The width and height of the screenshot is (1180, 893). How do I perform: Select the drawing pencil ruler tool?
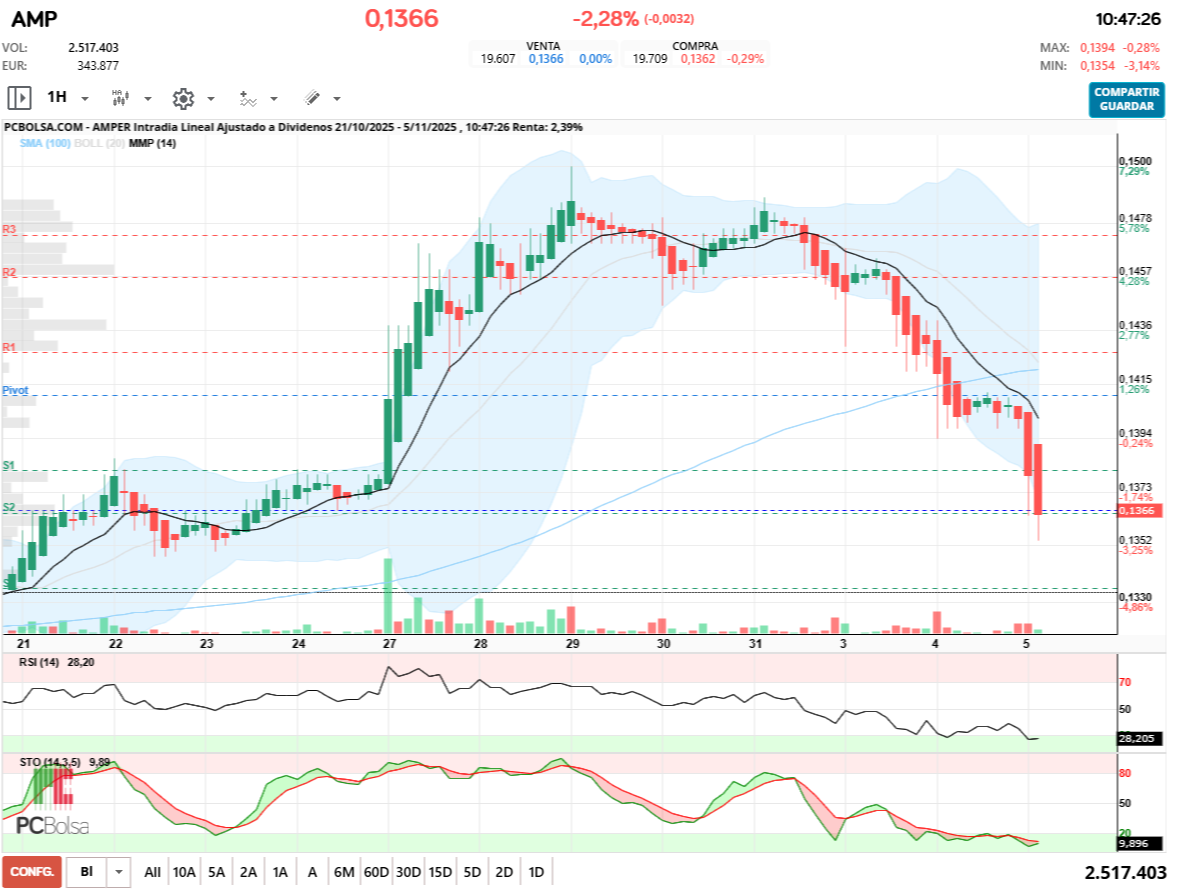(x=311, y=98)
